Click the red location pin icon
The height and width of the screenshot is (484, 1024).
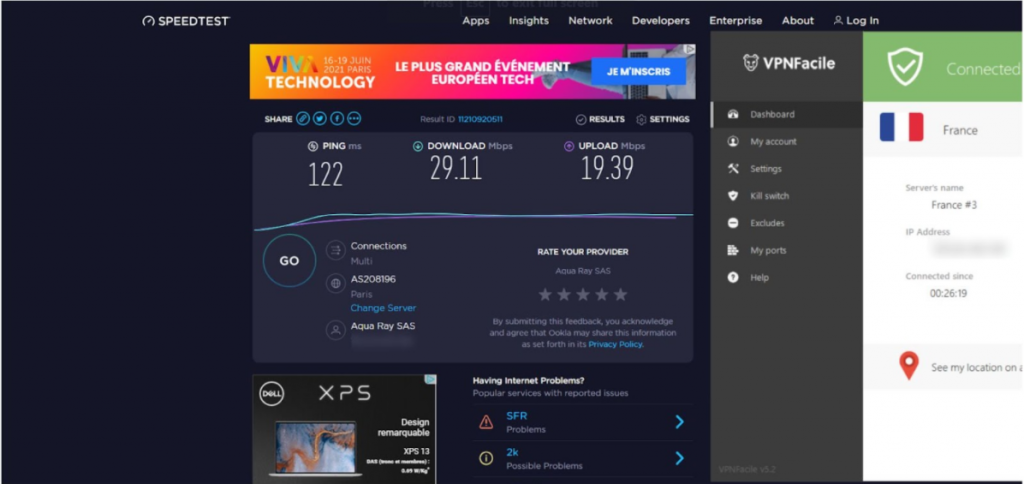[908, 366]
